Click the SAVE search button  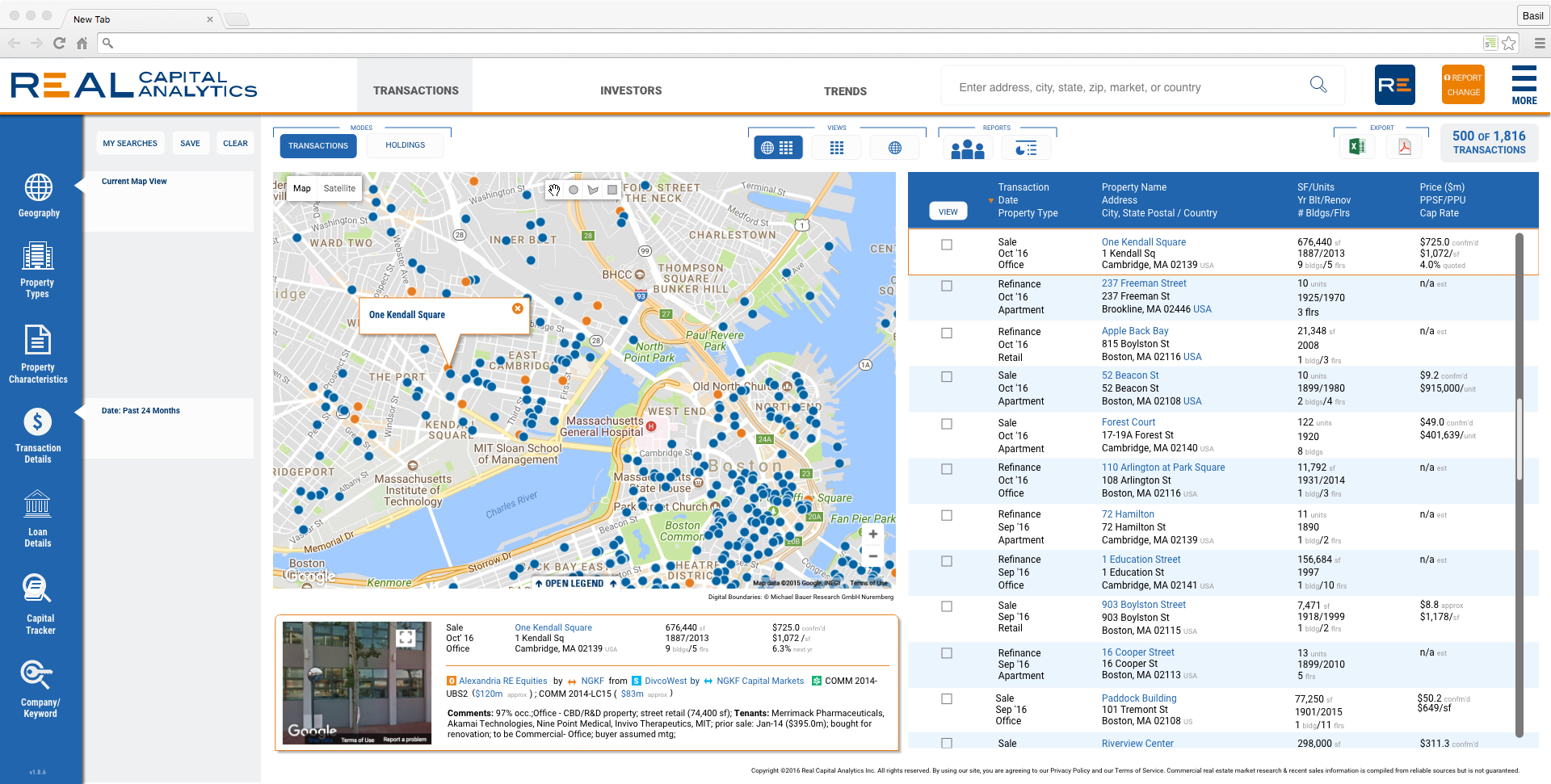[x=190, y=143]
